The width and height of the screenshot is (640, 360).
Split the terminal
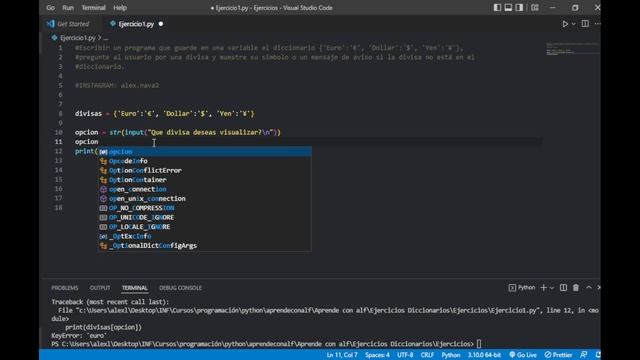click(563, 288)
